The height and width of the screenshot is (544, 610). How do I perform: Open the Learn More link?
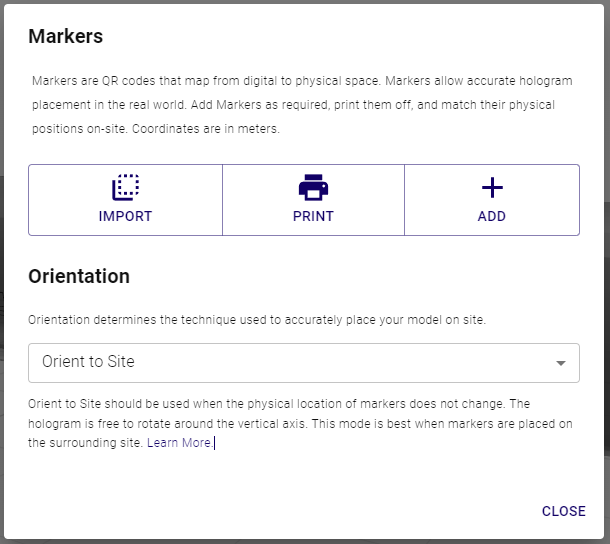pyautogui.click(x=180, y=443)
